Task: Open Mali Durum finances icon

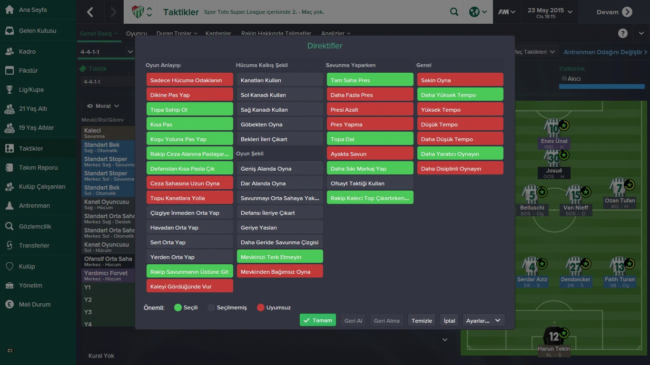Action: pyautogui.click(x=9, y=304)
